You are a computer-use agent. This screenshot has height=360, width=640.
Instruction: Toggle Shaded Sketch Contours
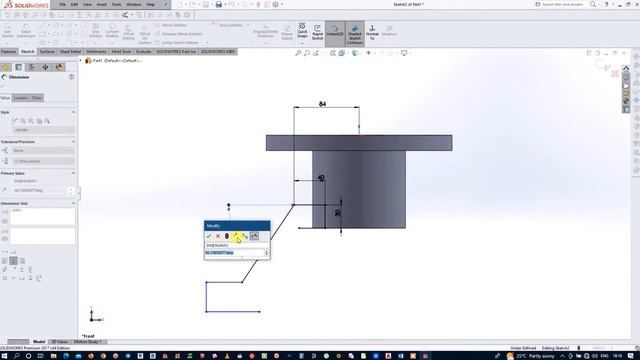click(355, 33)
